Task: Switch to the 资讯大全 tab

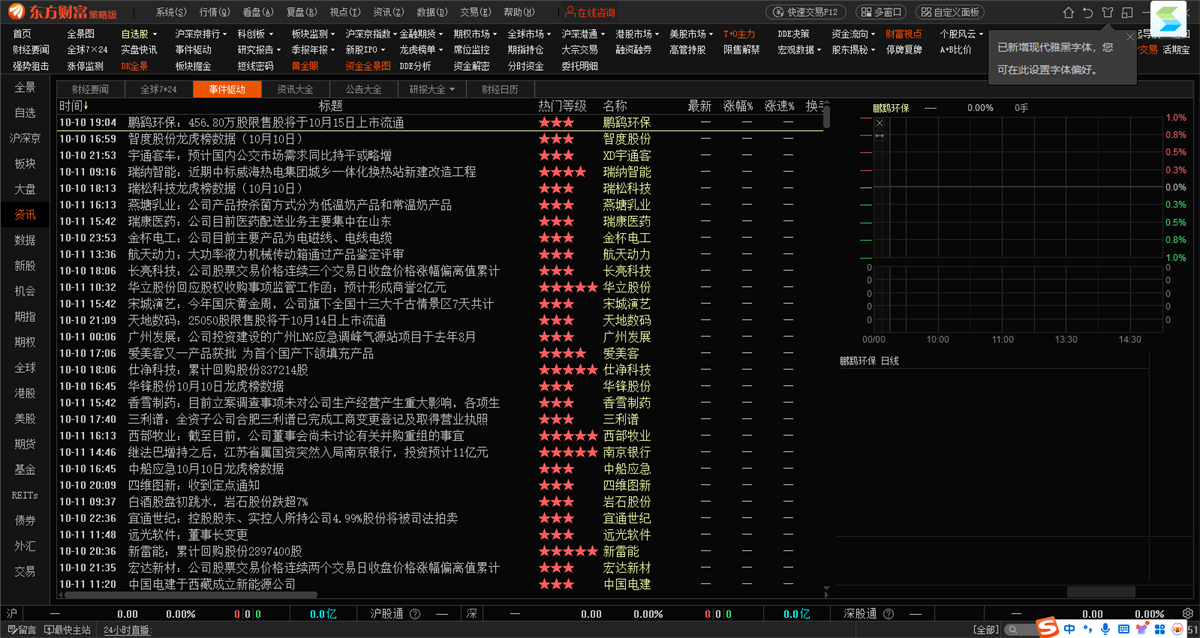Action: click(x=295, y=90)
